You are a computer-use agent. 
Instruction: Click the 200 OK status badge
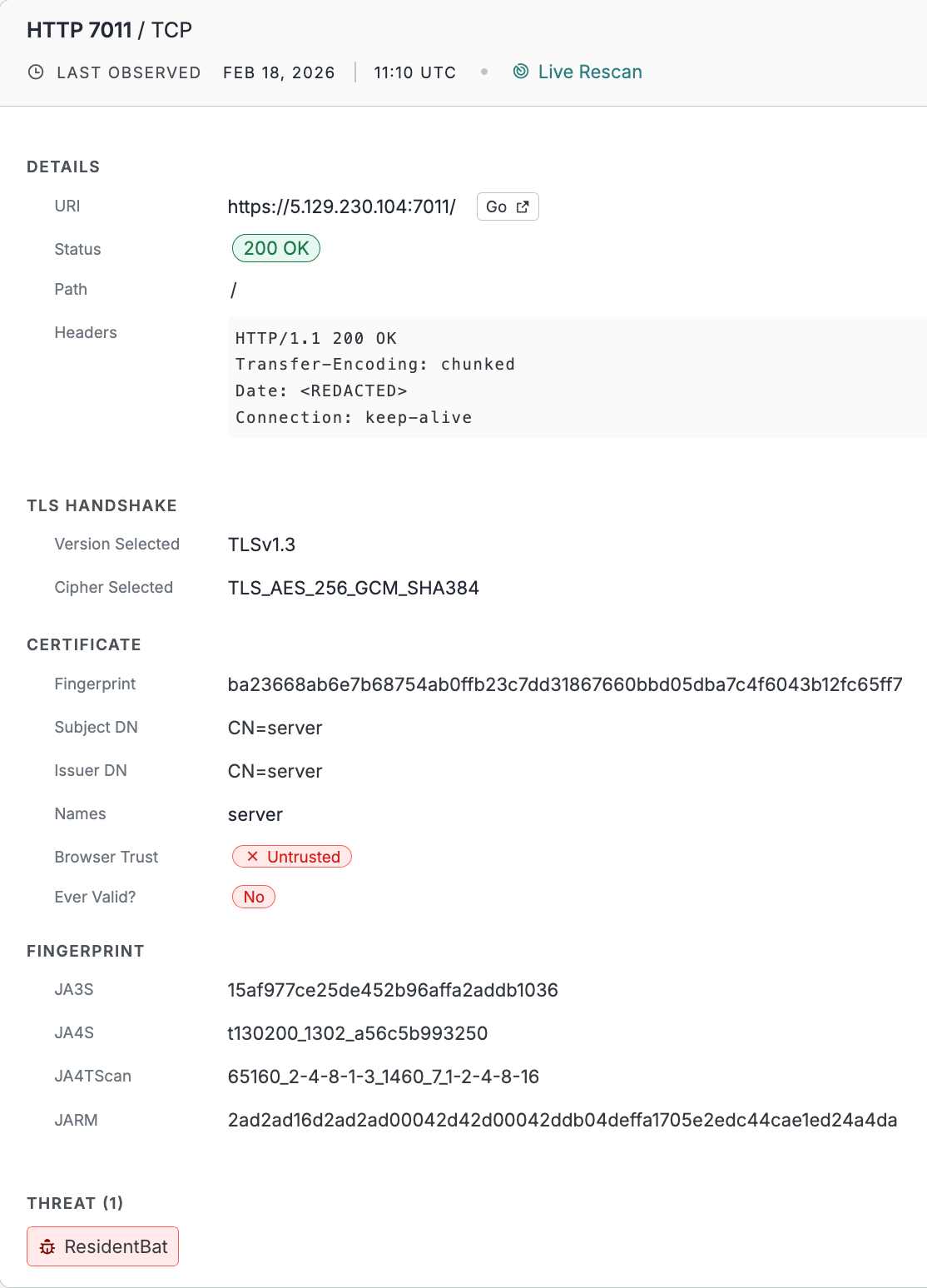point(276,248)
